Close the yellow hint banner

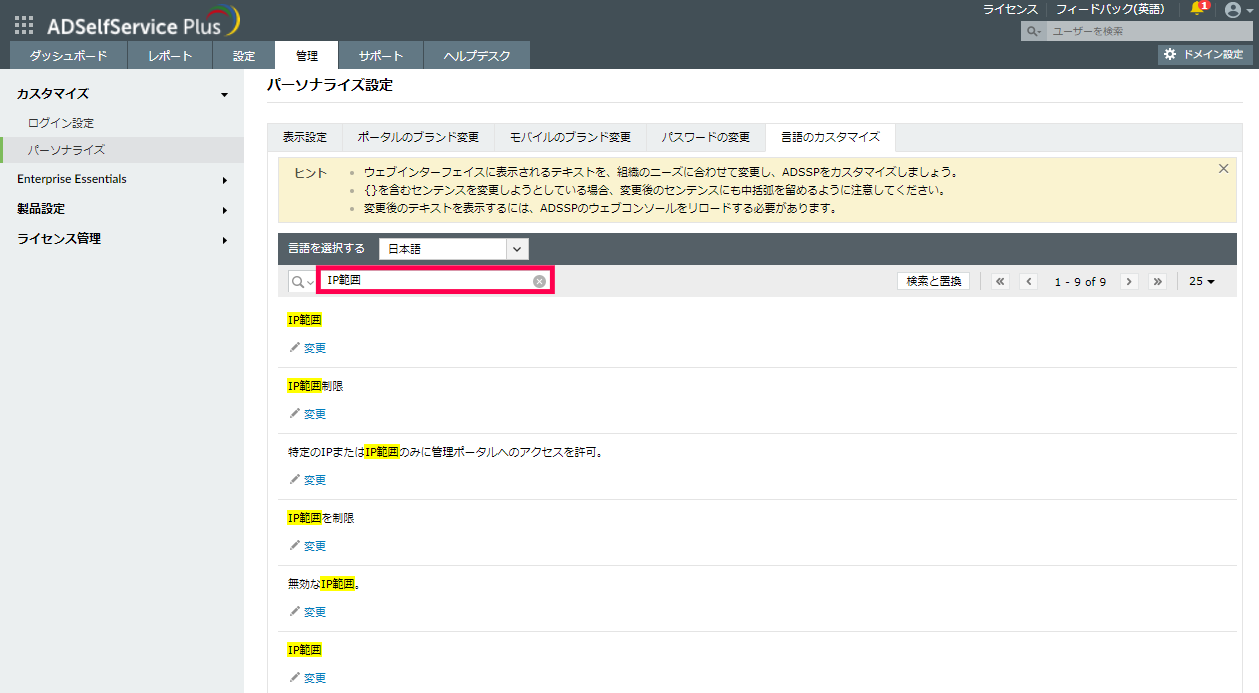click(x=1223, y=169)
